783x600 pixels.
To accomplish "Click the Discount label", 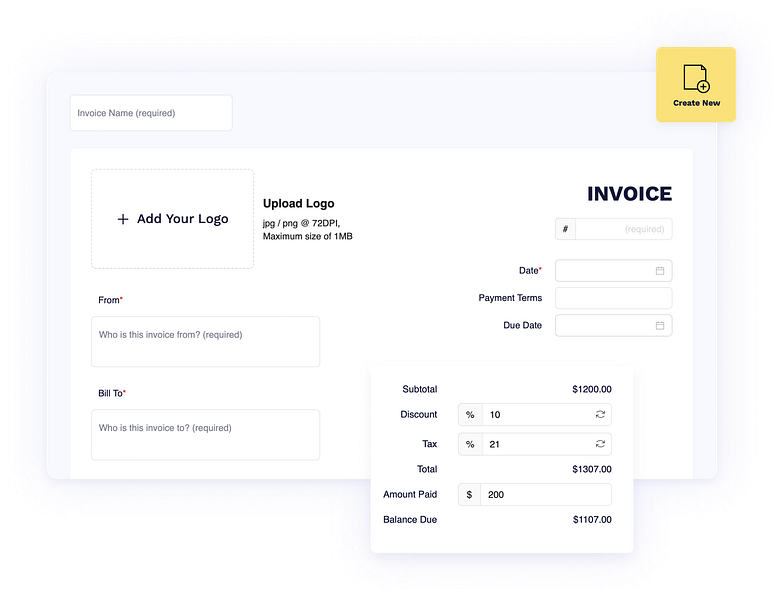I will pyautogui.click(x=418, y=414).
